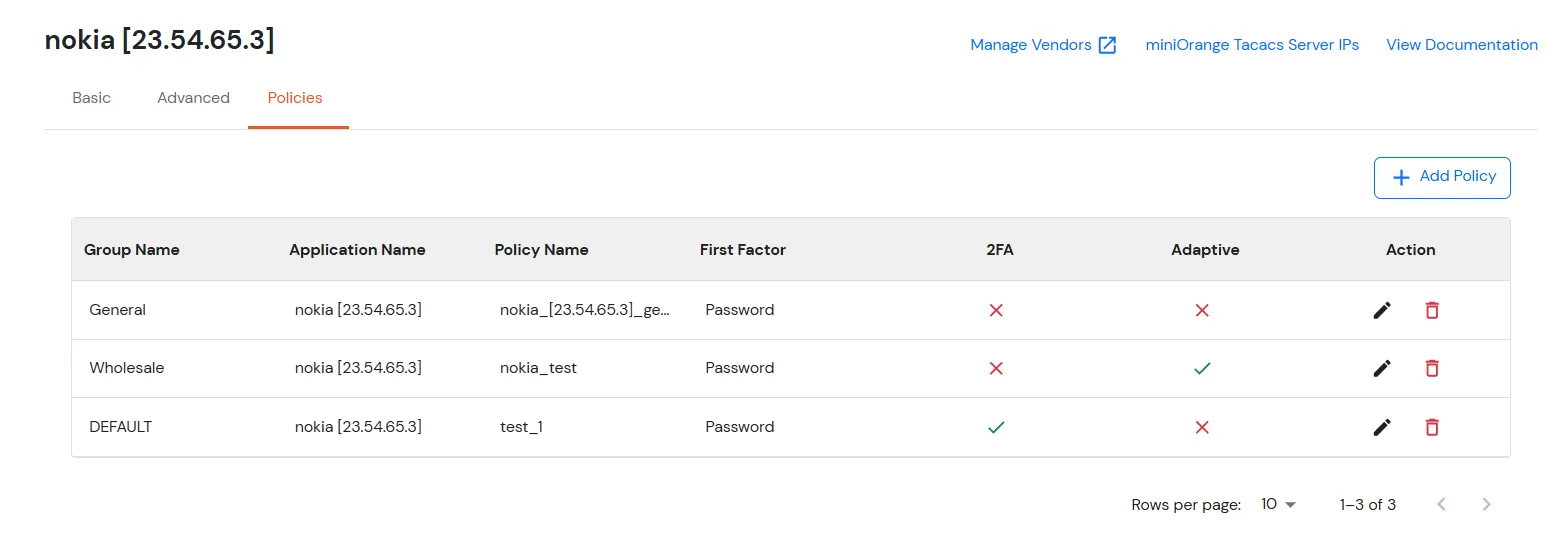Click application name in the DEFAULT row

point(358,427)
